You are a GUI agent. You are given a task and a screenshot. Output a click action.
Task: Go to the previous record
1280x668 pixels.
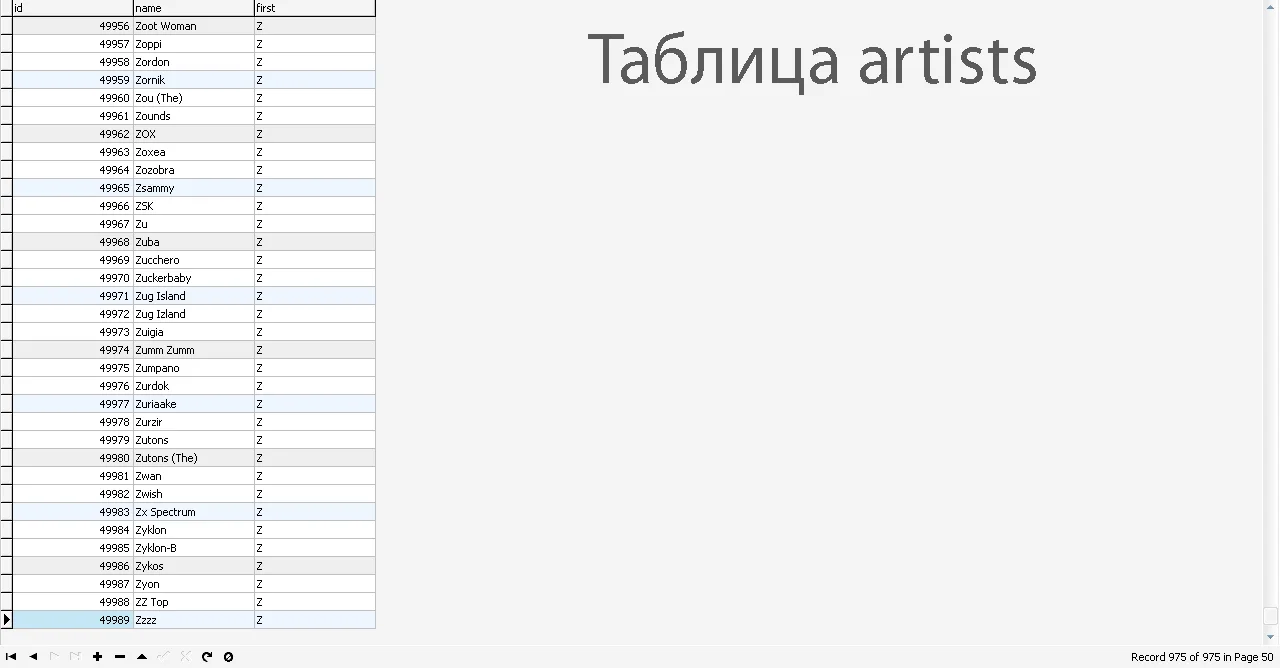pyautogui.click(x=33, y=657)
